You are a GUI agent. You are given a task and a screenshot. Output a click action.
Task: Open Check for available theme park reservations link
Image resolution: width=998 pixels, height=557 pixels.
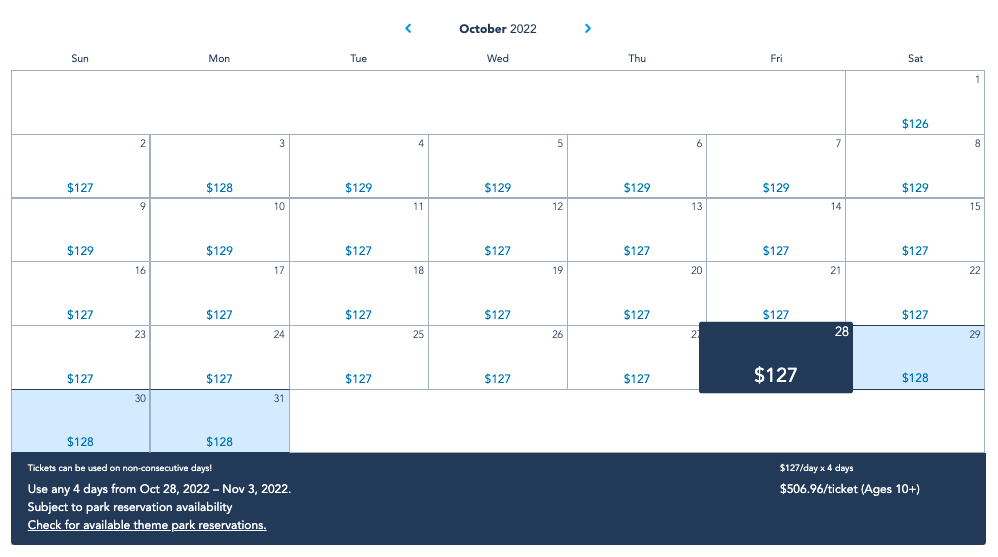pyautogui.click(x=147, y=525)
